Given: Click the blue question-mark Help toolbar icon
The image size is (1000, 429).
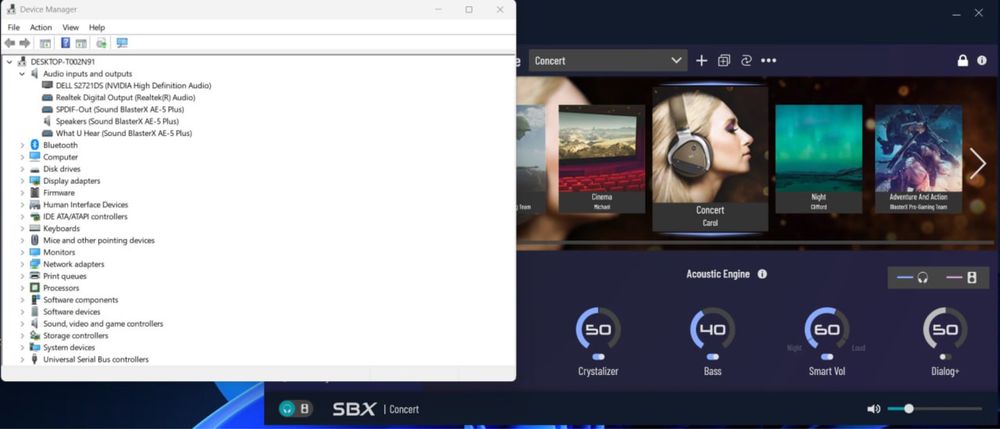Looking at the screenshot, I should point(65,43).
